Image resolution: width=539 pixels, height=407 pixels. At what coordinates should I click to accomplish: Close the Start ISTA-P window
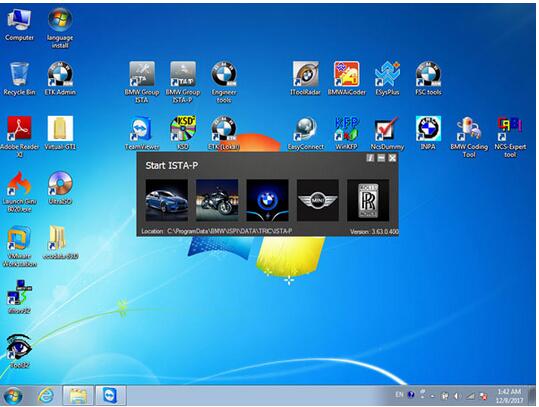click(392, 158)
